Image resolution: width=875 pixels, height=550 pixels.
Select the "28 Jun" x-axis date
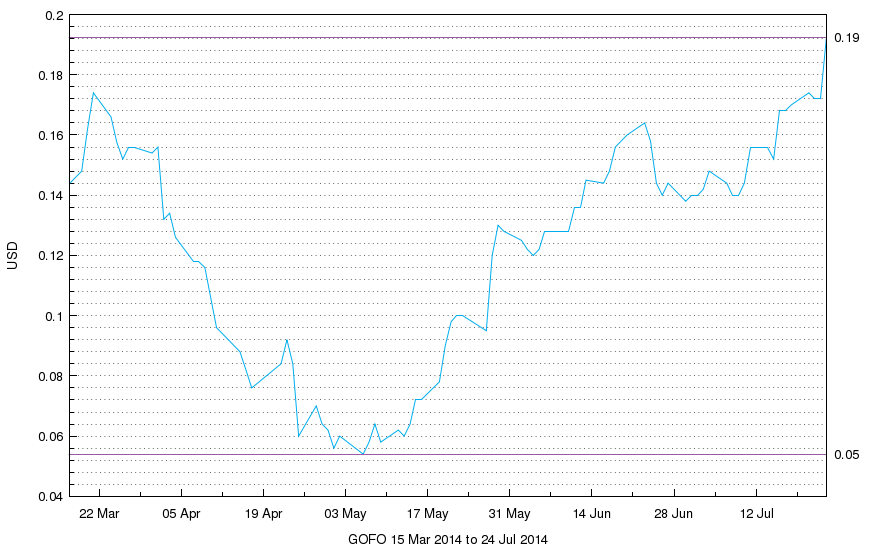pyautogui.click(x=673, y=514)
